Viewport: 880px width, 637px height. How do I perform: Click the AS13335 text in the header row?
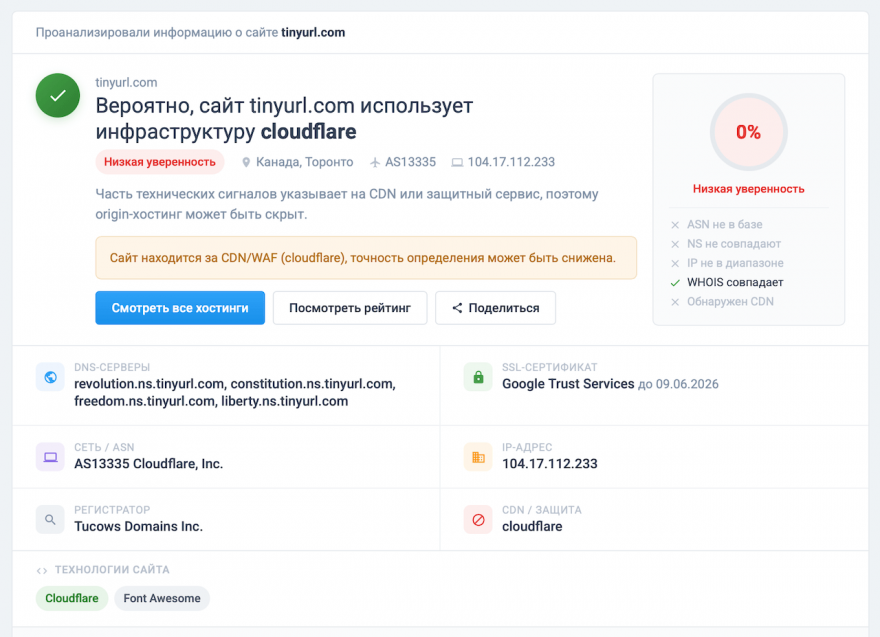pos(410,162)
